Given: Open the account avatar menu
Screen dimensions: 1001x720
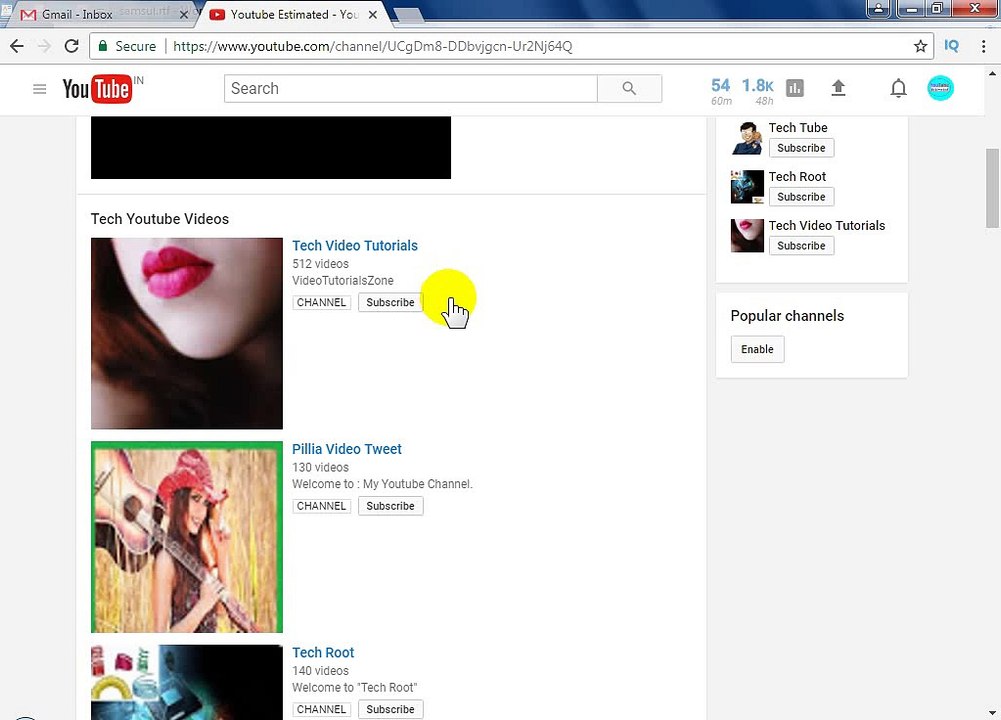Looking at the screenshot, I should (x=940, y=88).
